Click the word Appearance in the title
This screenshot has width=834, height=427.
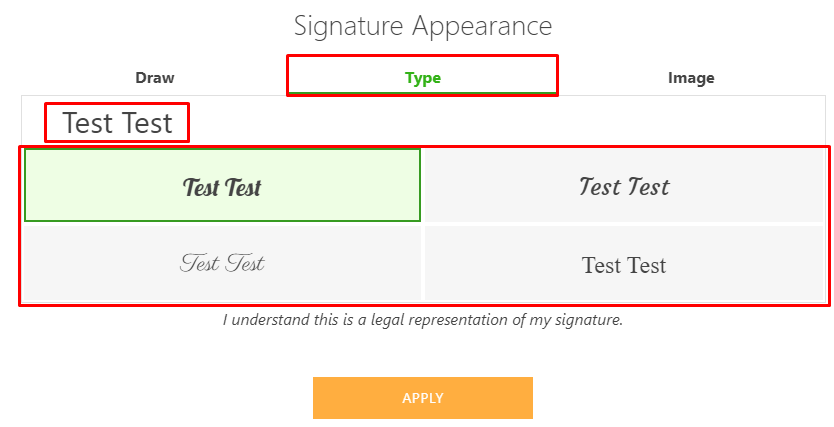(482, 26)
